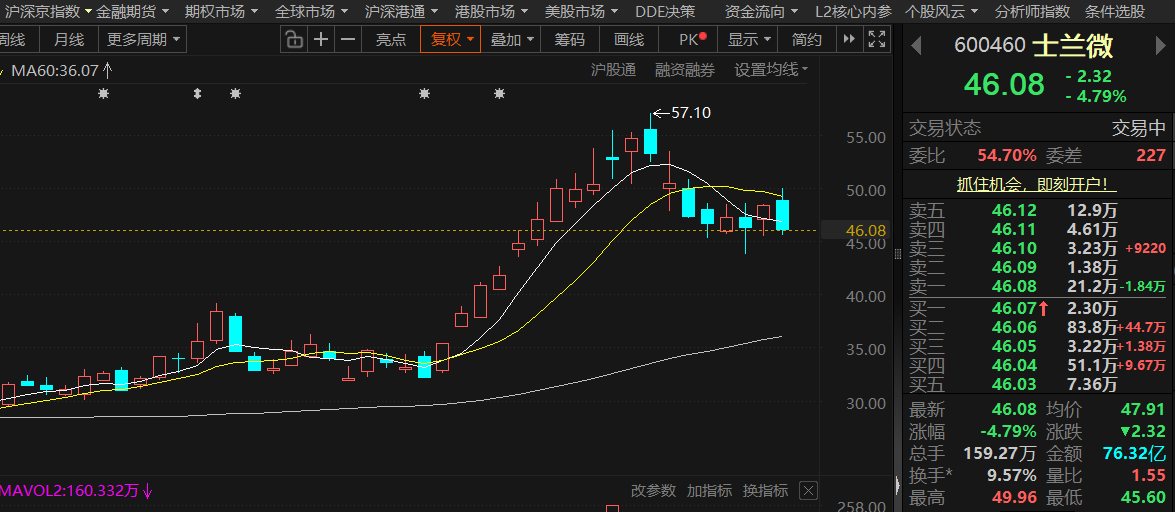Switch to the 月线 monthly period
The height and width of the screenshot is (512, 1175).
pos(69,40)
